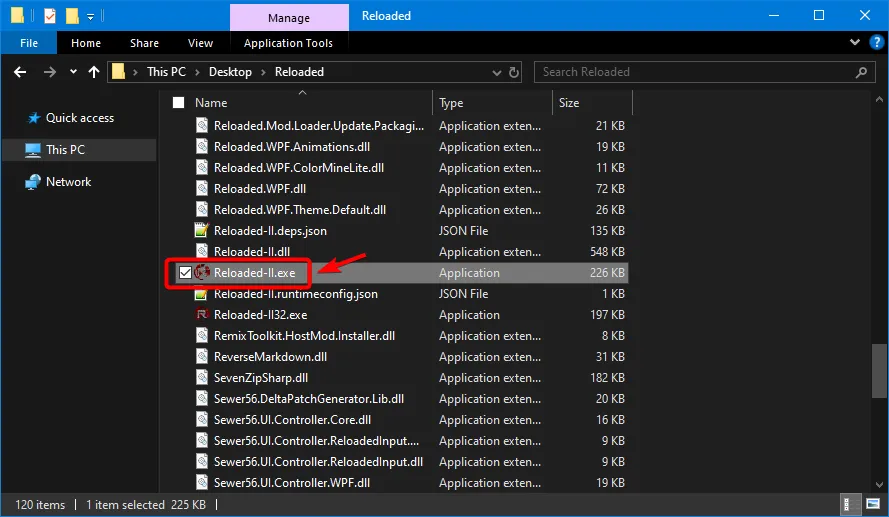Sort files by Name column
Screen dimensions: 889x517
[x=211, y=103]
